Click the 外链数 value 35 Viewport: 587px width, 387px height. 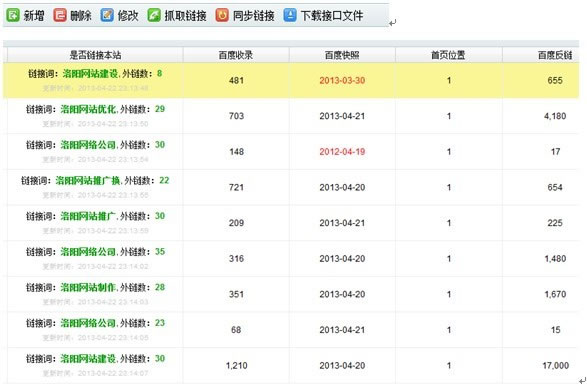pyautogui.click(x=160, y=252)
